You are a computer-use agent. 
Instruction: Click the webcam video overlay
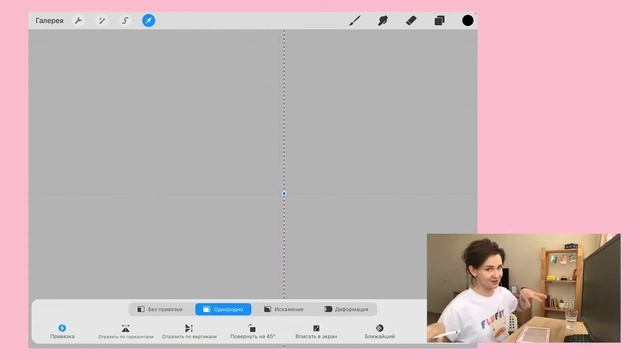pyautogui.click(x=524, y=288)
